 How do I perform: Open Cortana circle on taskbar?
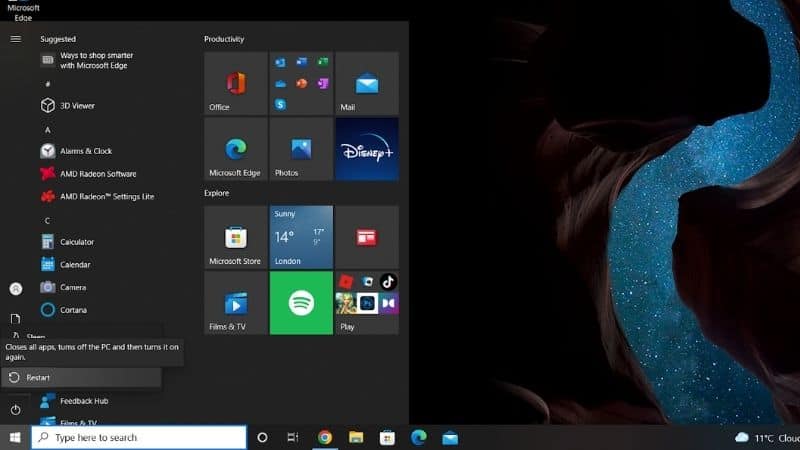[x=262, y=438]
